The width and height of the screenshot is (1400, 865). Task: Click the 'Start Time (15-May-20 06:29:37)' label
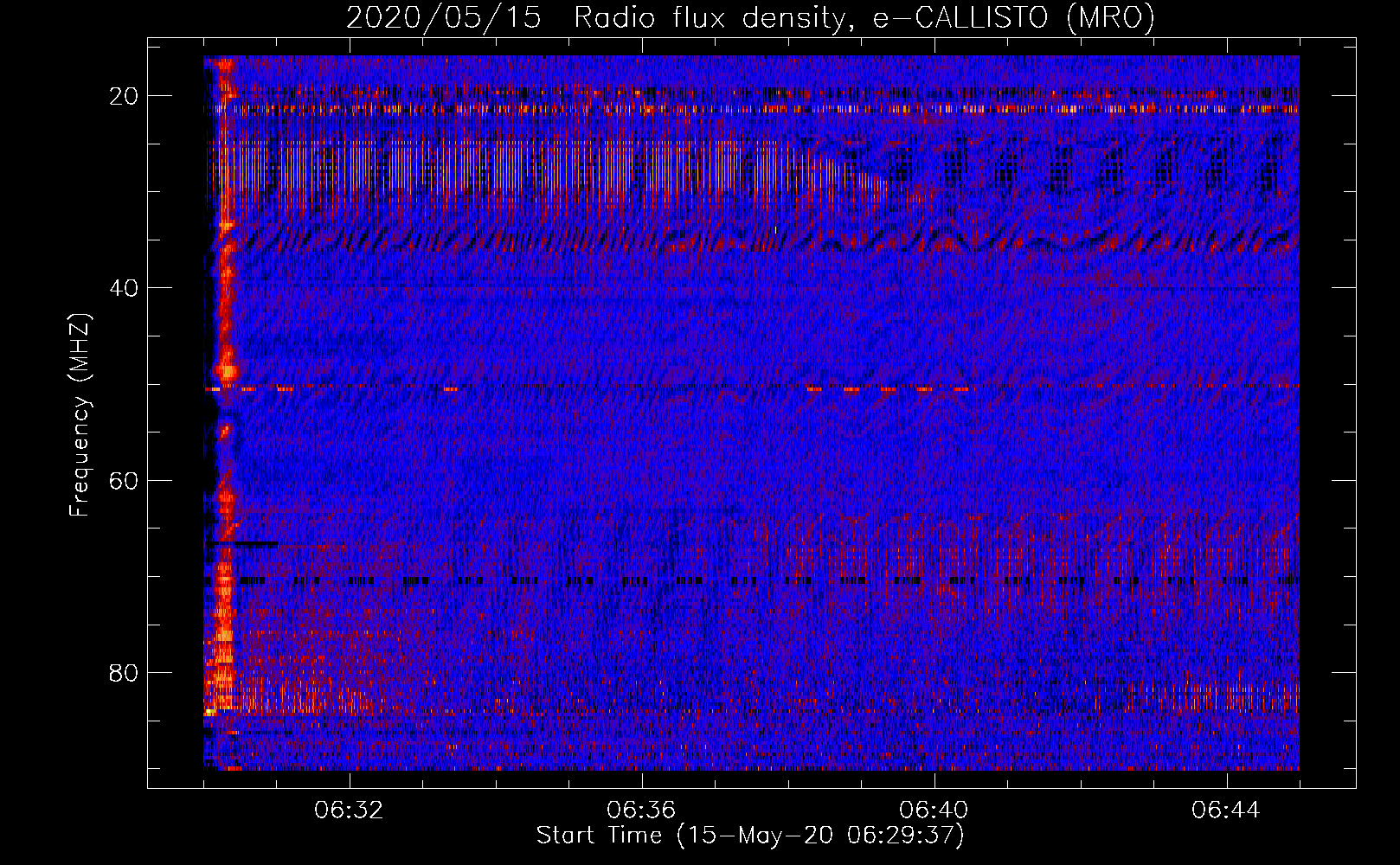tap(750, 836)
